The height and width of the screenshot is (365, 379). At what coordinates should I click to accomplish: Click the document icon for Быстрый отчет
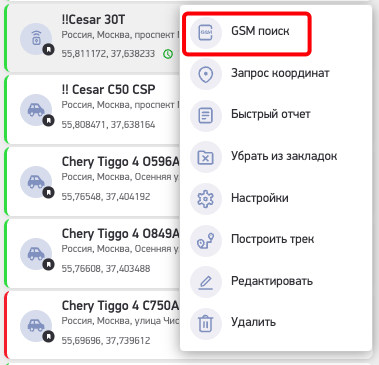(x=206, y=116)
